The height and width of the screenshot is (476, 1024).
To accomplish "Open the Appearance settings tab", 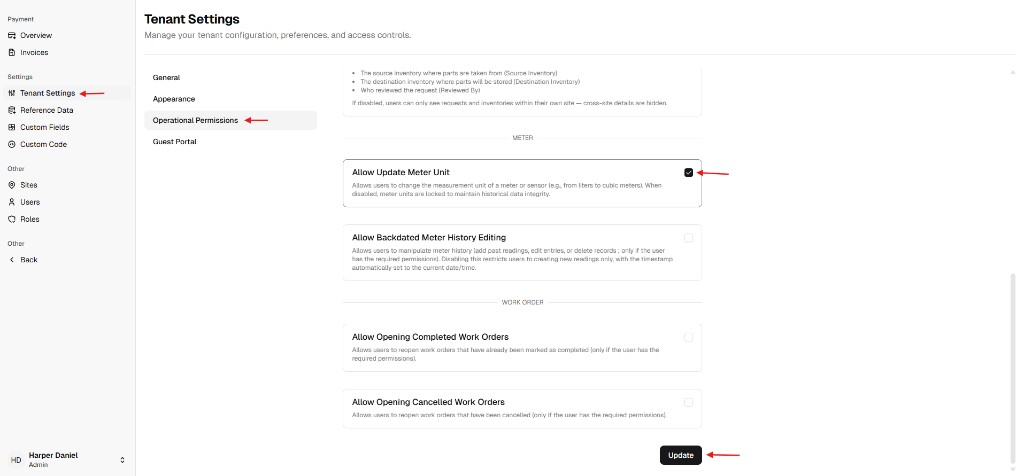I will (x=231, y=99).
